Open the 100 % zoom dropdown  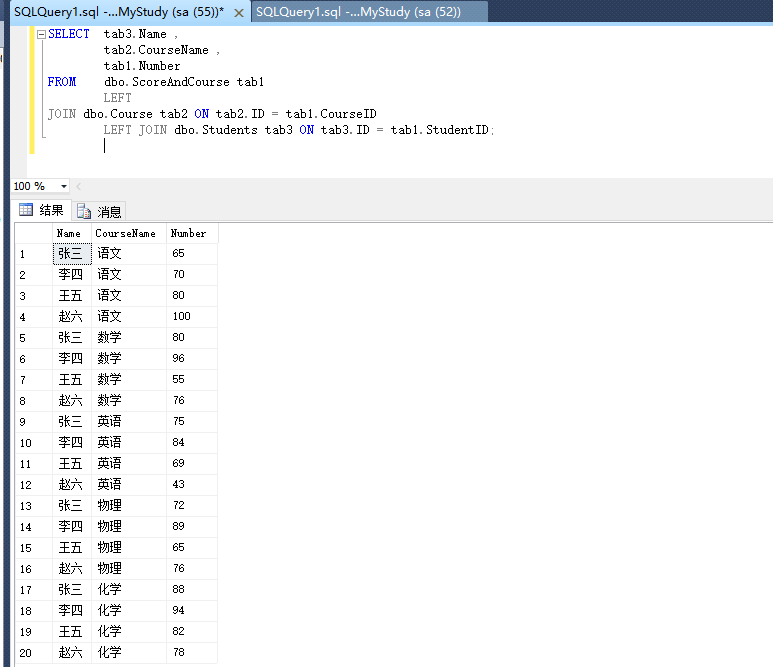pyautogui.click(x=64, y=186)
